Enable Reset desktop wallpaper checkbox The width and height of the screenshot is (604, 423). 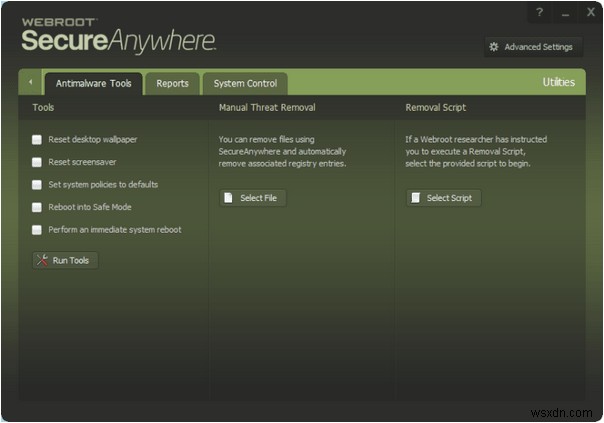point(37,139)
